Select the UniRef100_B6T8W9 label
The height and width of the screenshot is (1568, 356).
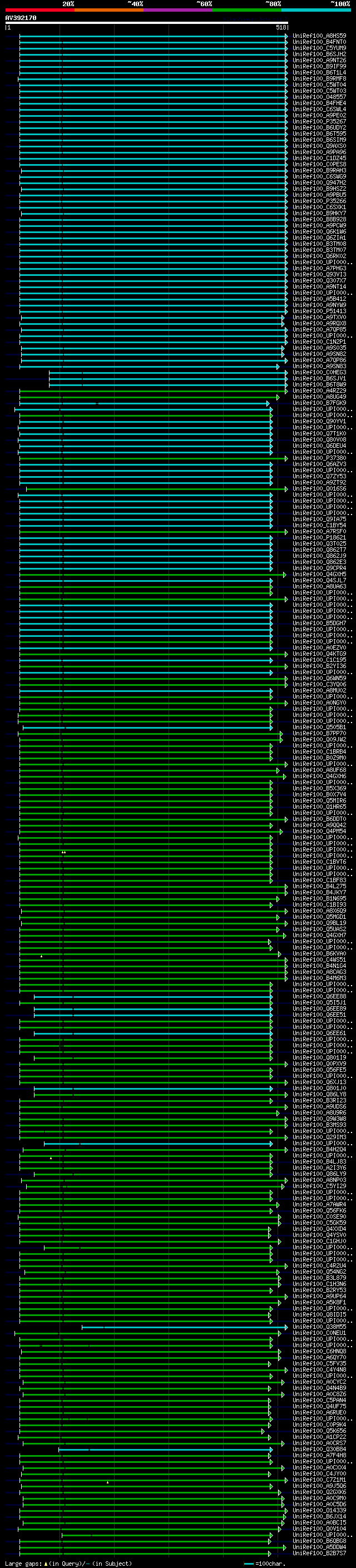point(319,384)
